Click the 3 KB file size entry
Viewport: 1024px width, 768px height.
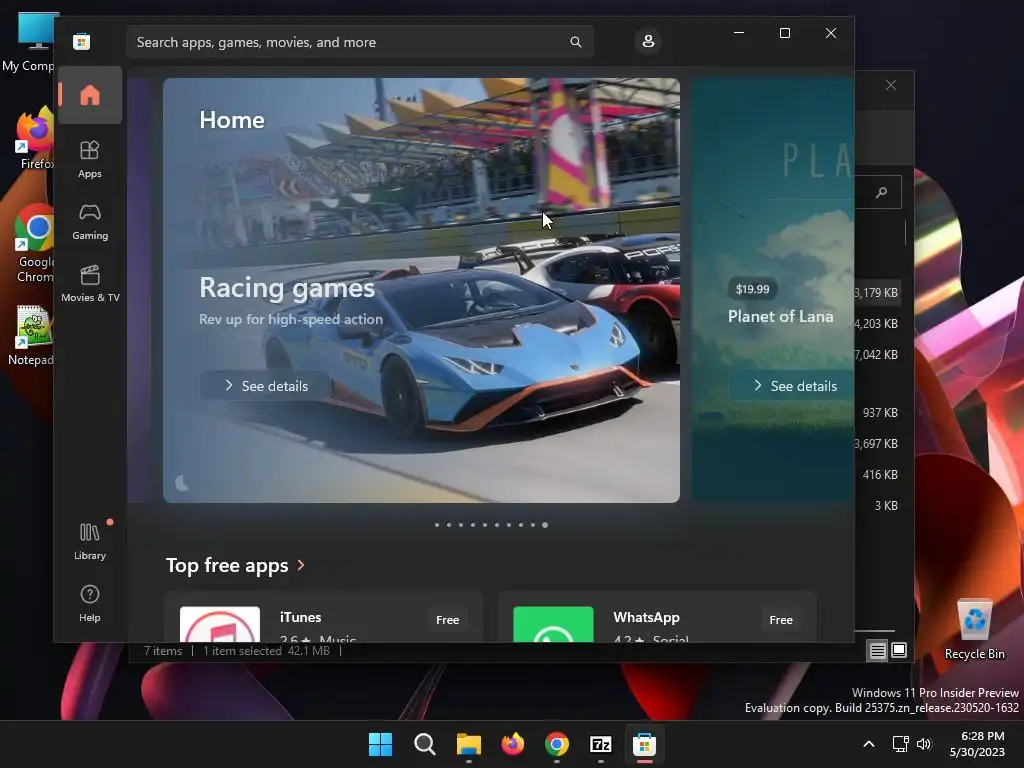[x=886, y=505]
